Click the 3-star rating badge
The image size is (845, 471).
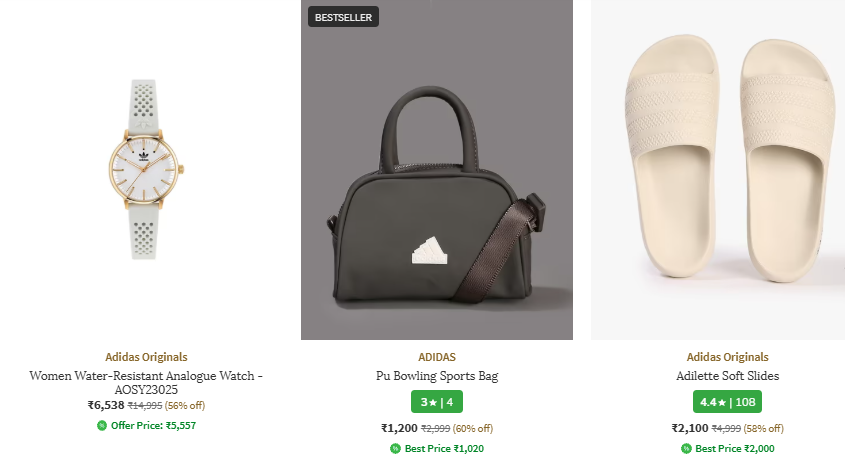coord(436,402)
